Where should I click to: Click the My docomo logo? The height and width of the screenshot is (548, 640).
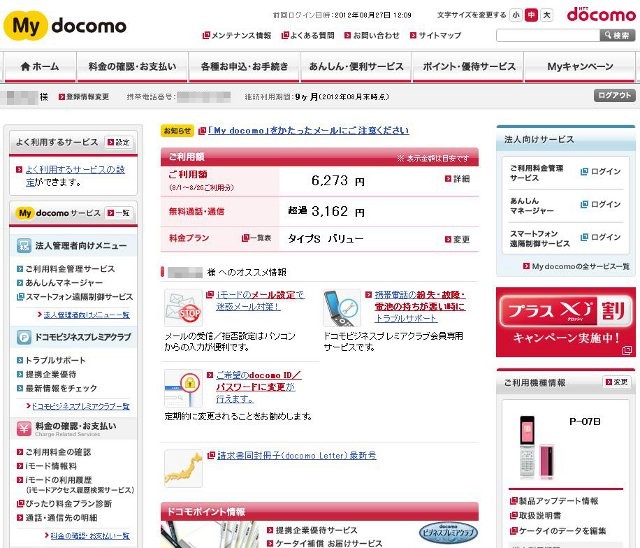pyautogui.click(x=65, y=26)
